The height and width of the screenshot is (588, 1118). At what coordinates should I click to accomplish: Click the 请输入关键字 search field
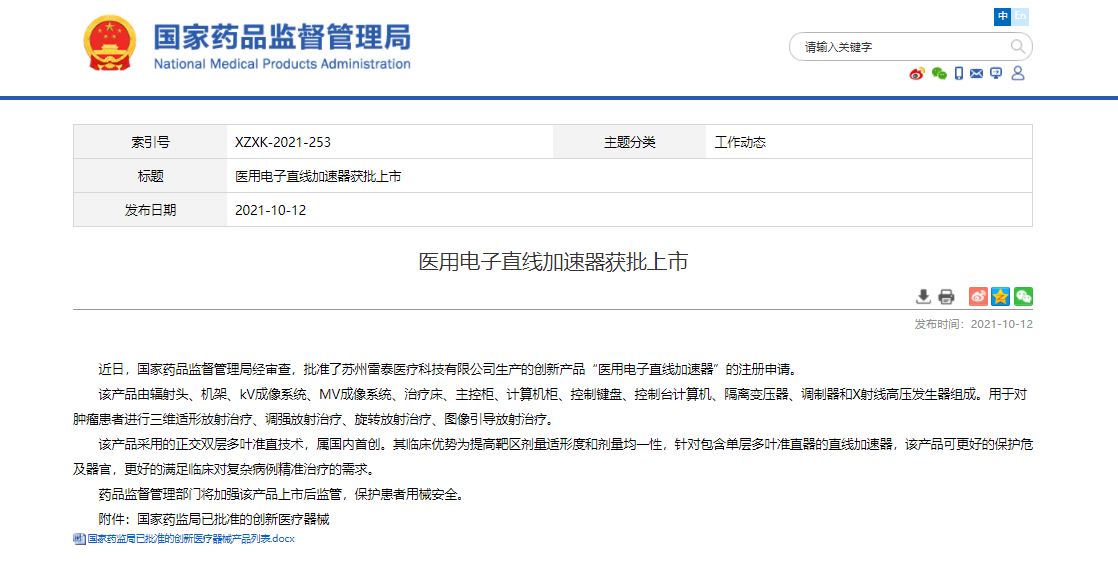(900, 47)
